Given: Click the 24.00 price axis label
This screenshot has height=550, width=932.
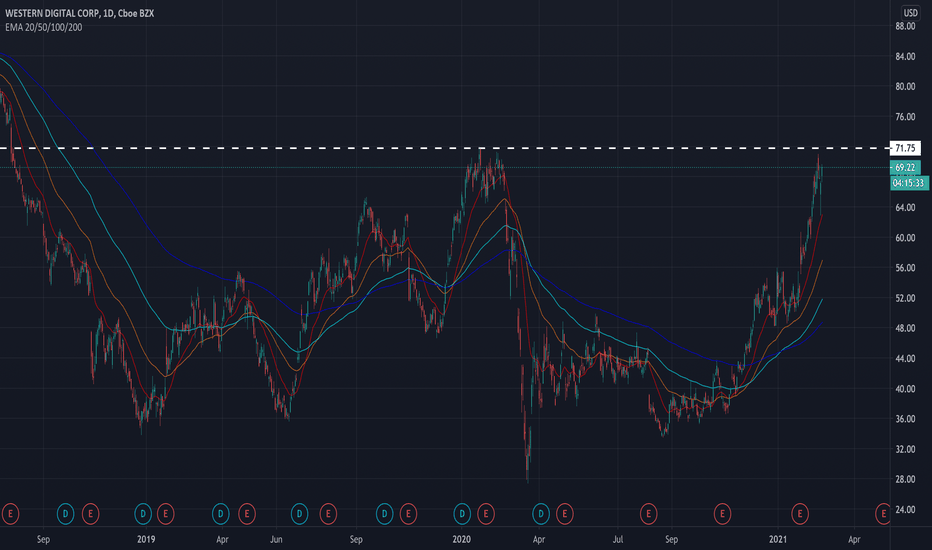Looking at the screenshot, I should click(x=905, y=510).
